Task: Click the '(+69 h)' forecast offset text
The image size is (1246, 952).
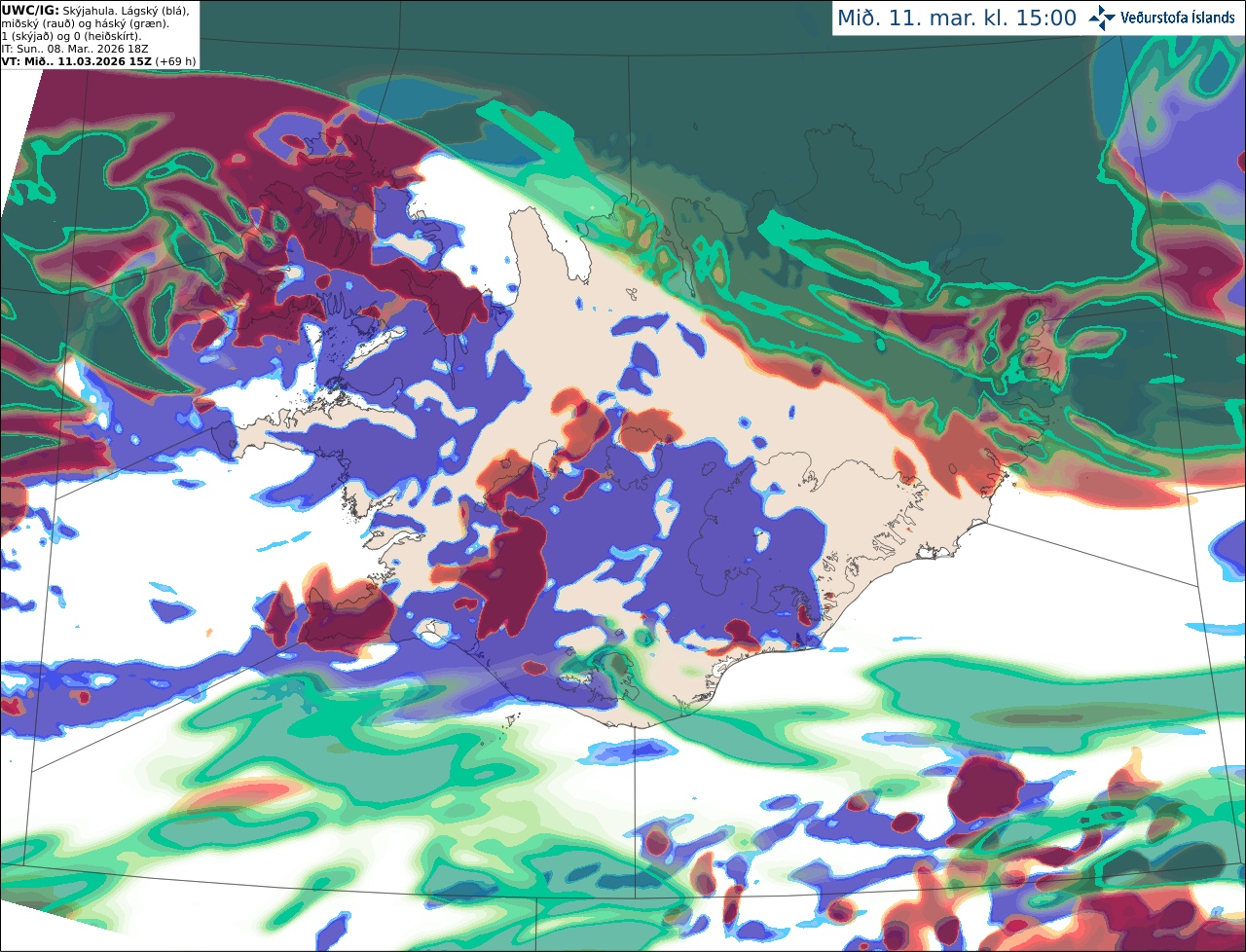Action: [x=175, y=61]
